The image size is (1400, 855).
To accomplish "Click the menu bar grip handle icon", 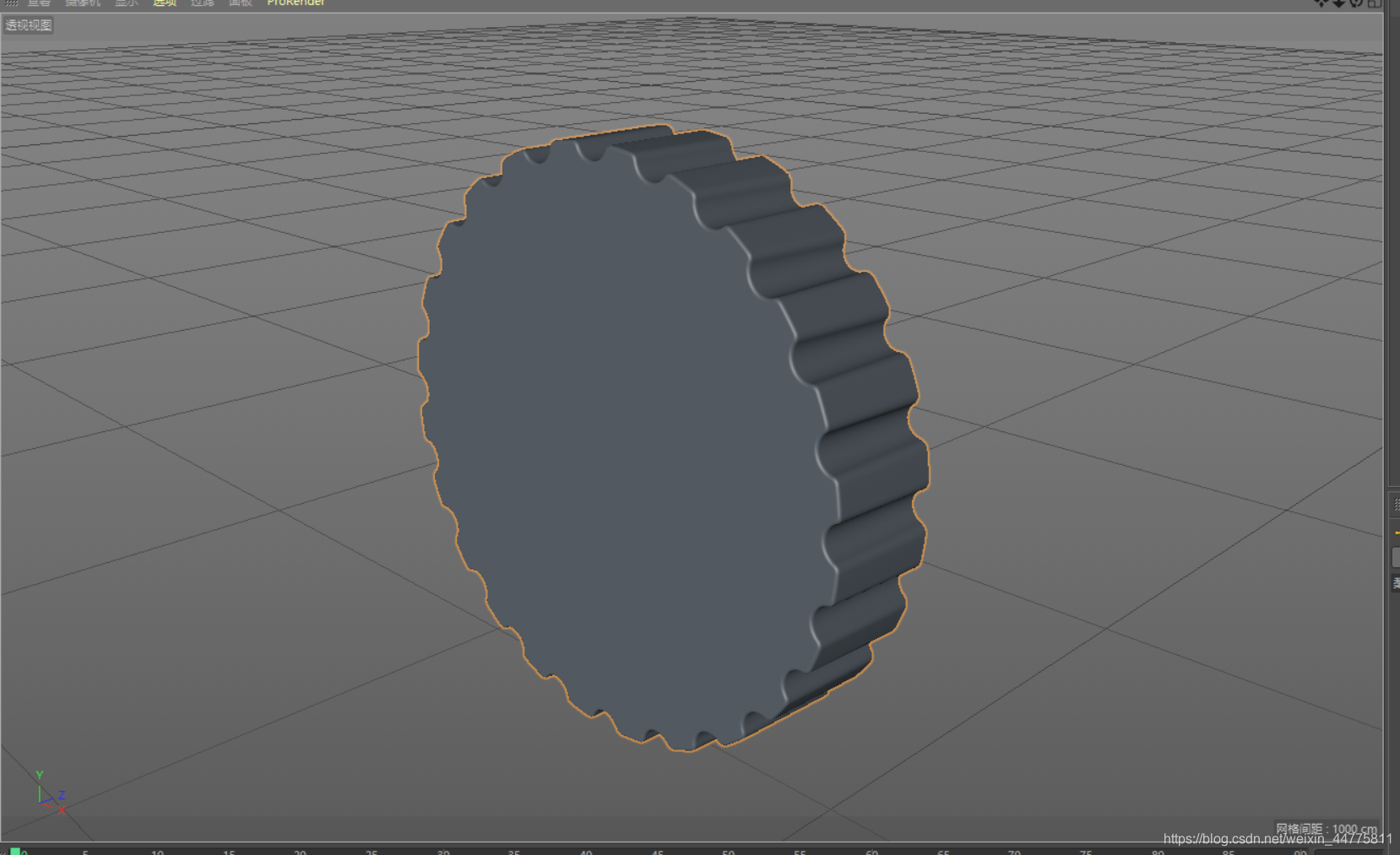I will pyautogui.click(x=12, y=3).
